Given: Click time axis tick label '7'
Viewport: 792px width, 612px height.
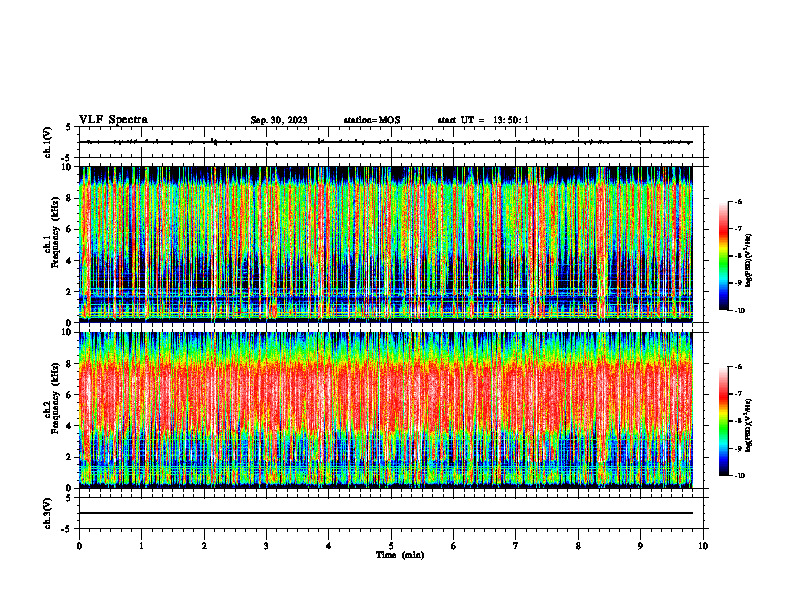Looking at the screenshot, I should (516, 546).
